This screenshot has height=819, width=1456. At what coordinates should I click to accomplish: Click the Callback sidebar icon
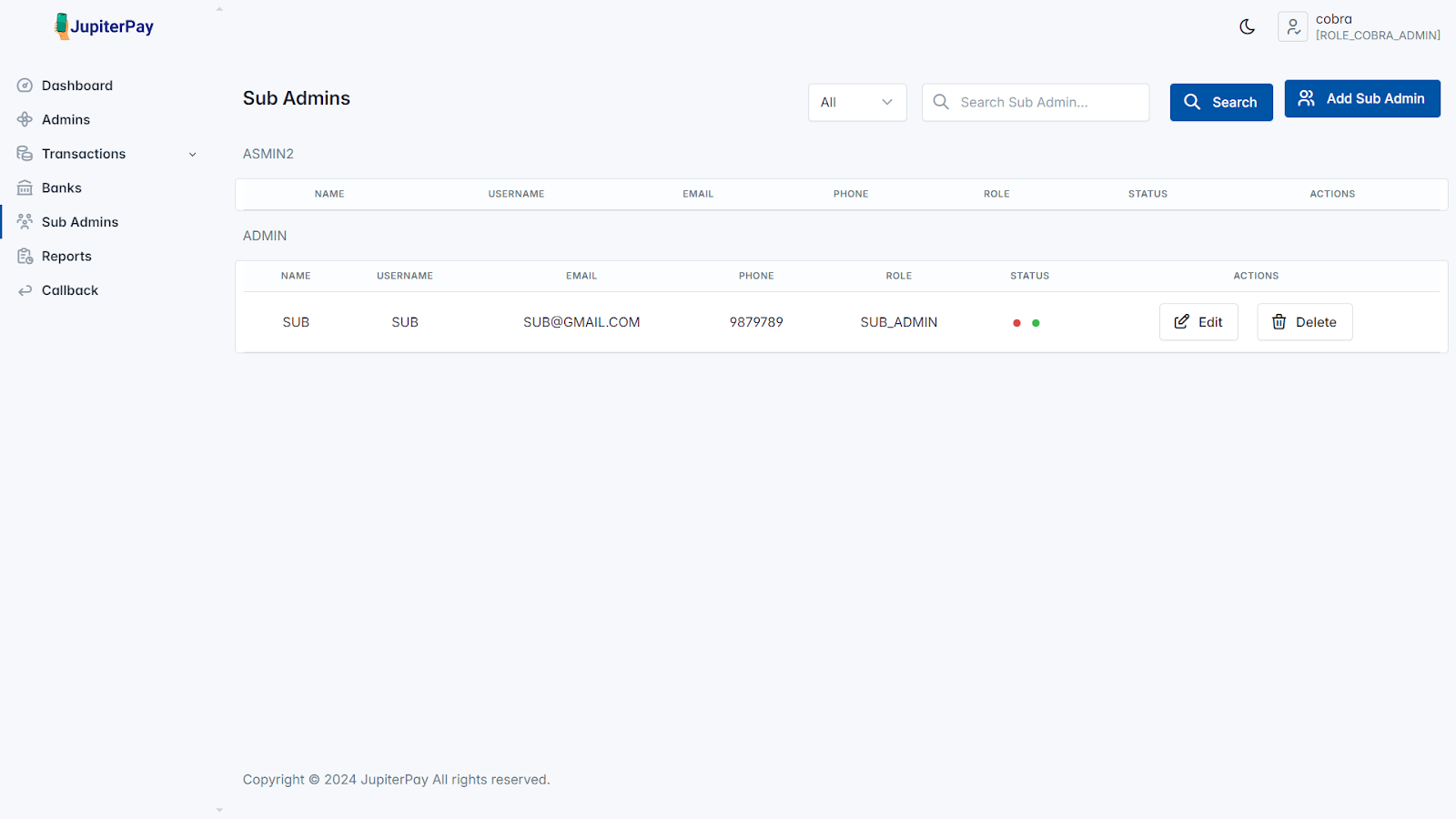pos(25,290)
